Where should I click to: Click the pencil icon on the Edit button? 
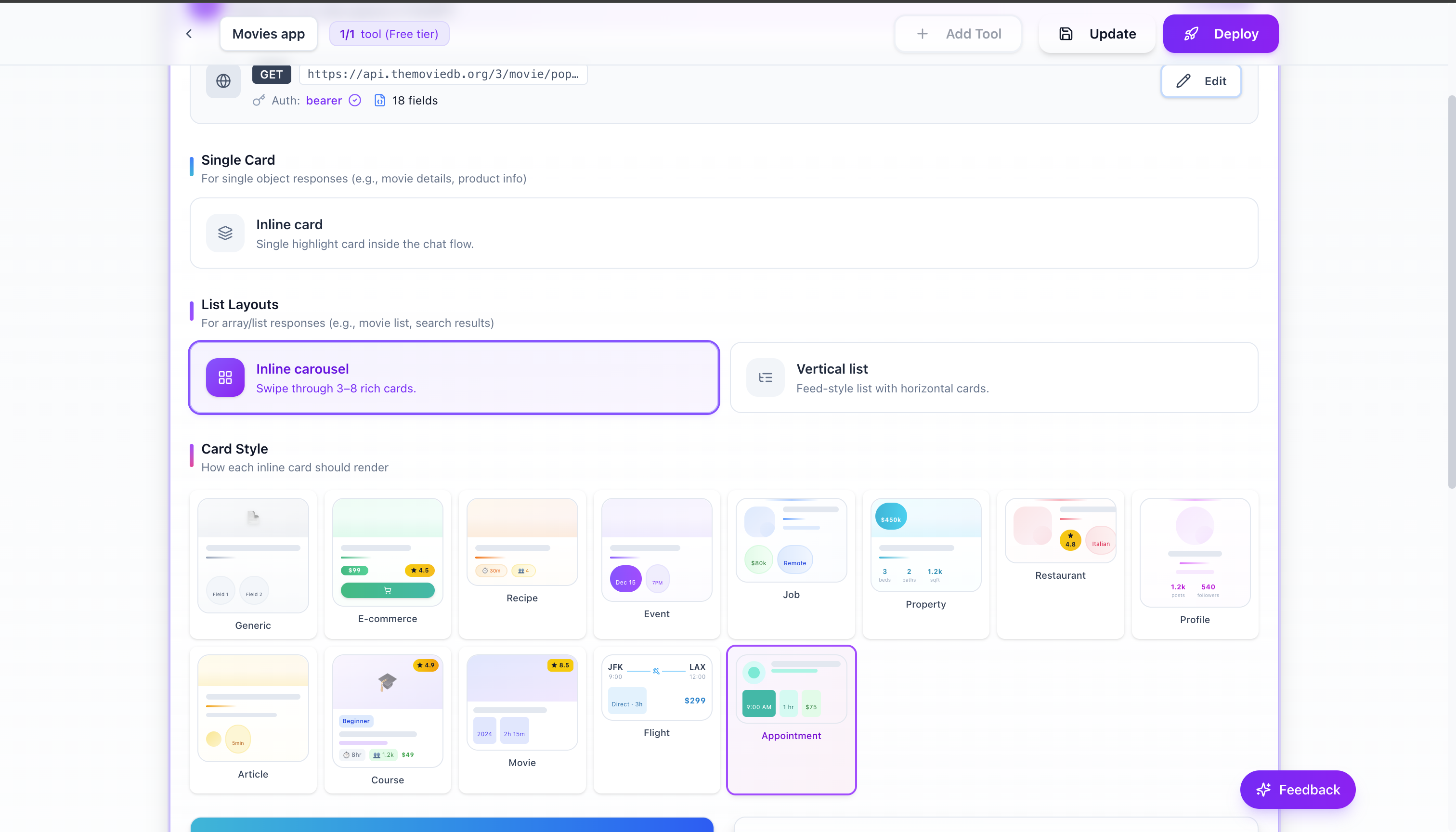coord(1183,80)
